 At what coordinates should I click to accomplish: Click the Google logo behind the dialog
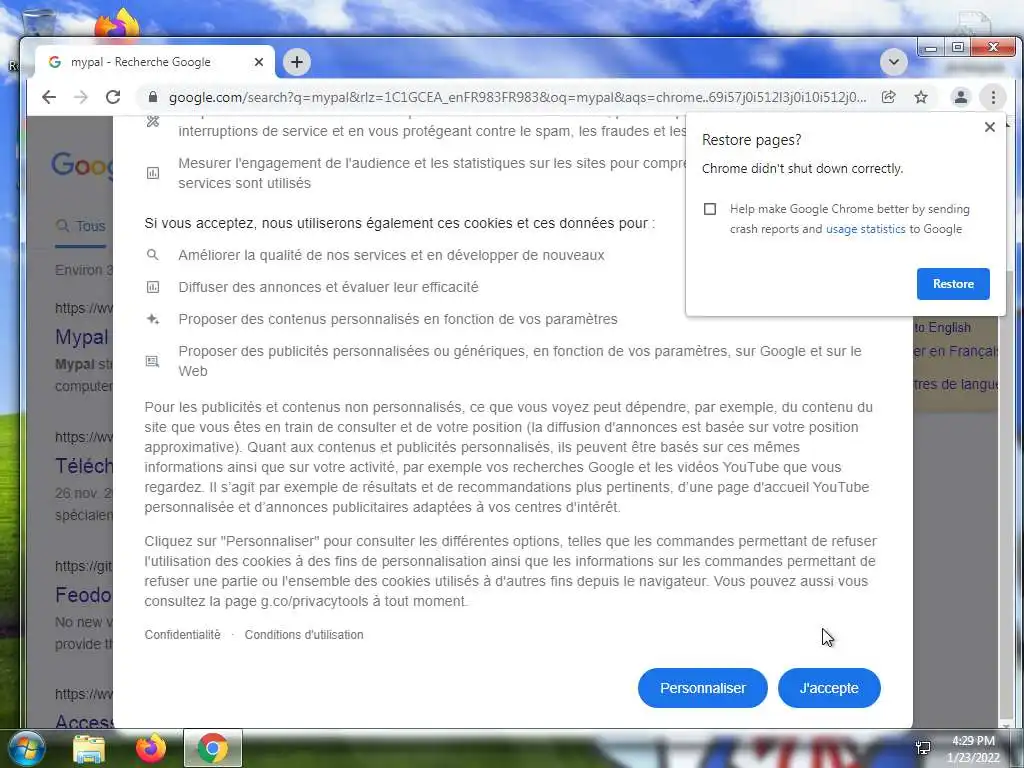(x=82, y=165)
